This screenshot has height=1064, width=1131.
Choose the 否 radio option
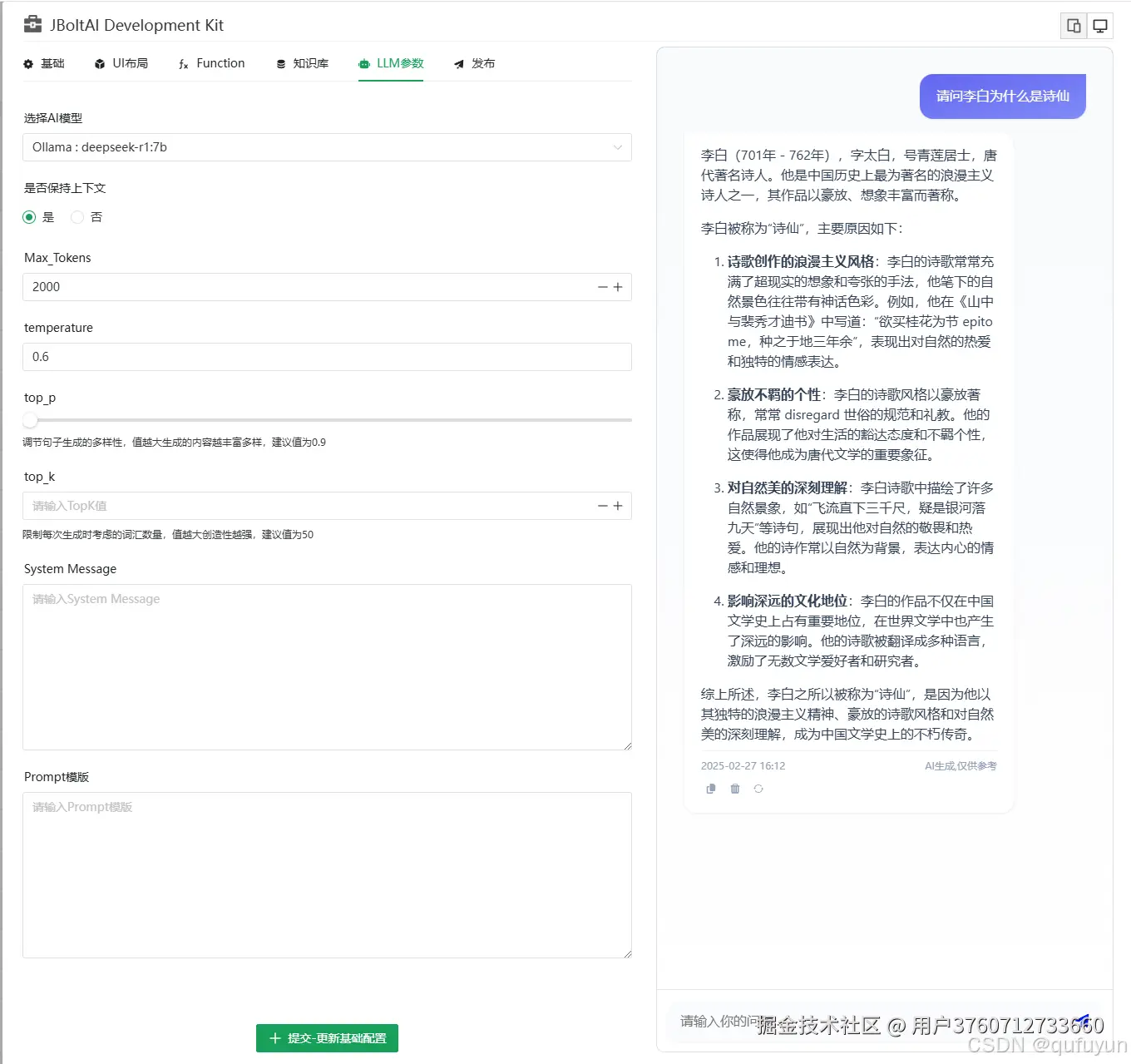[77, 217]
